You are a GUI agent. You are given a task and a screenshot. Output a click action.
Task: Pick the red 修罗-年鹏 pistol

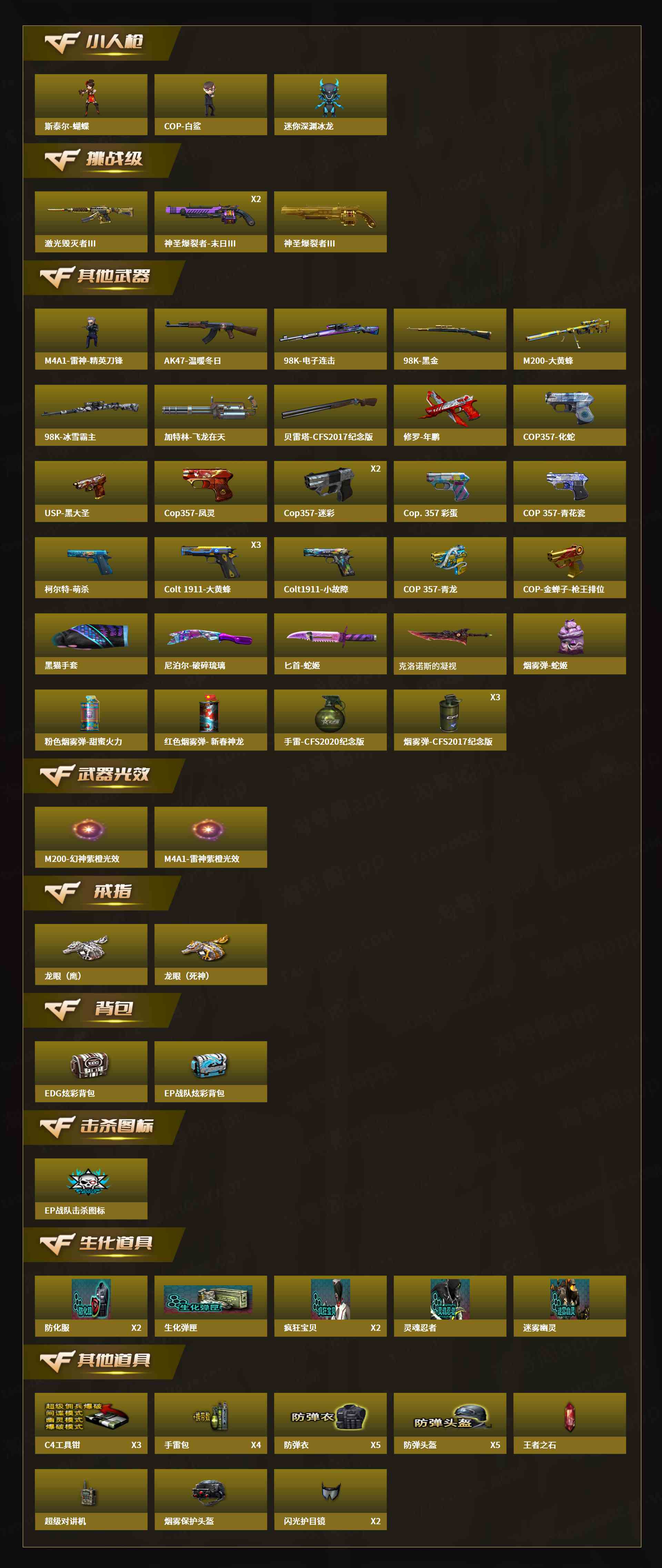click(450, 415)
